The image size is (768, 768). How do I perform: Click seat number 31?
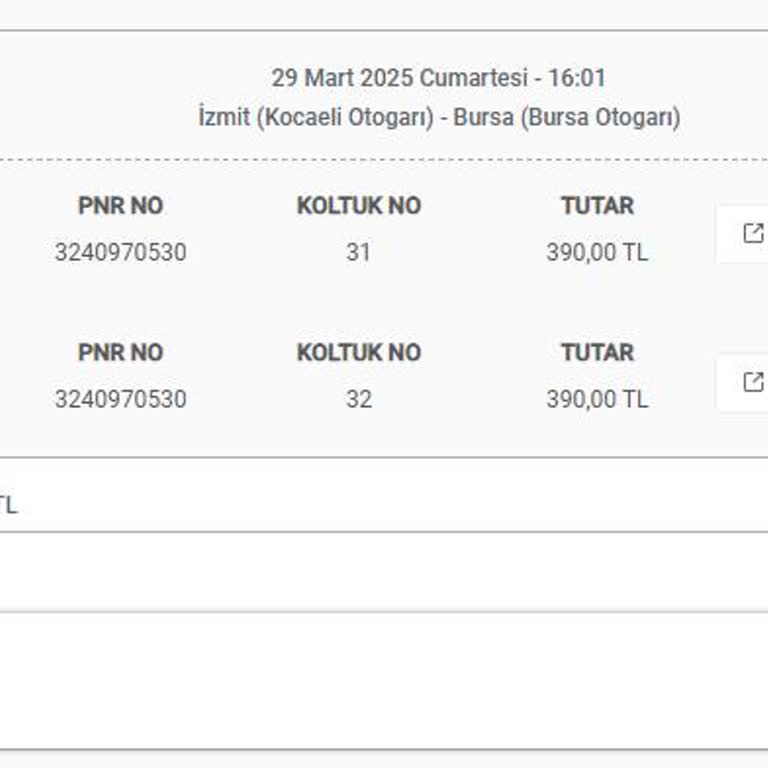coord(358,252)
